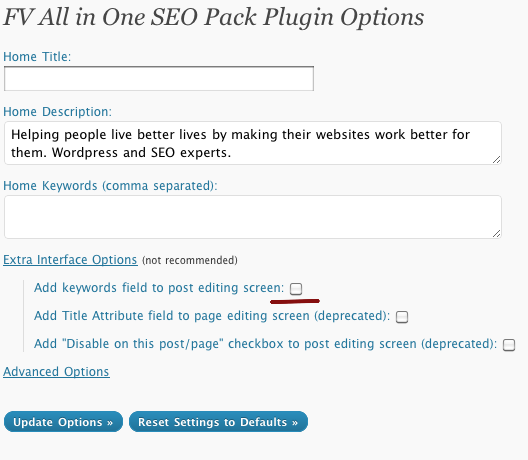Click the "(not recommended)" note text
Screen dimensions: 528x460
[x=190, y=260]
